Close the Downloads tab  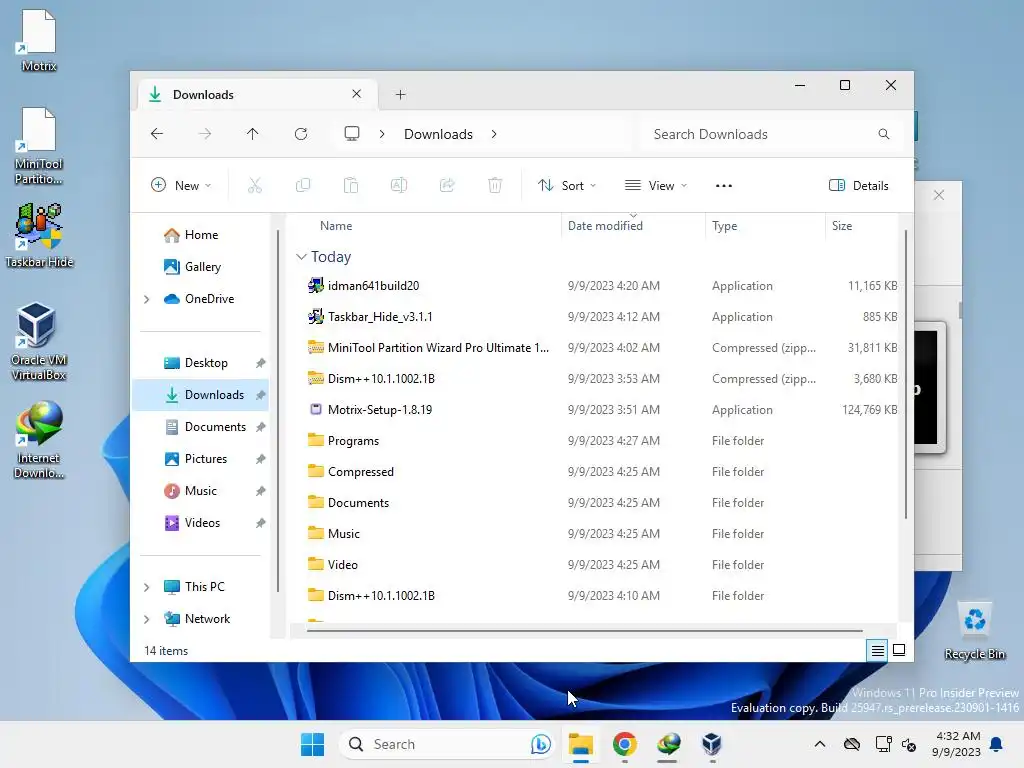(357, 94)
